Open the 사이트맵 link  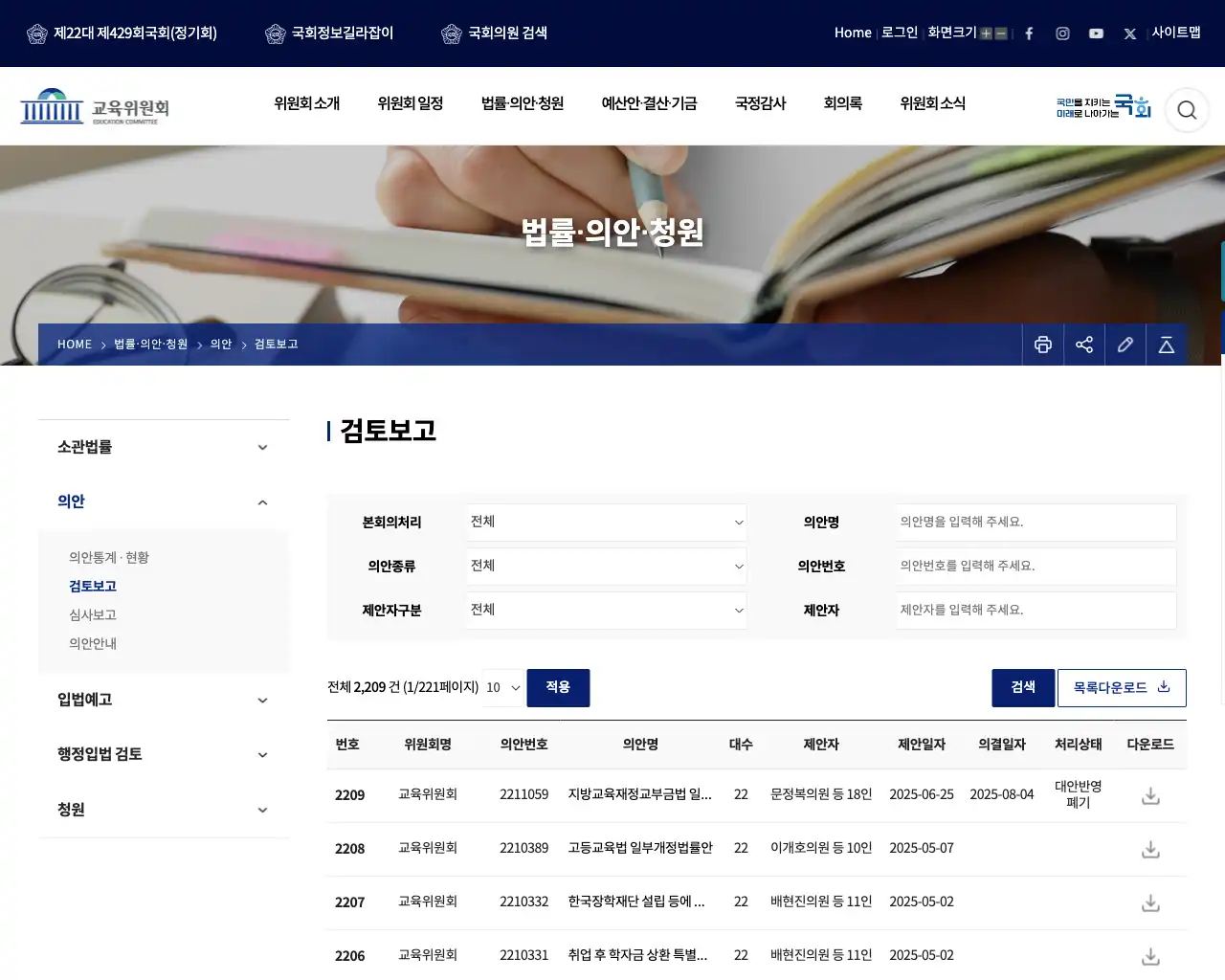(x=1176, y=33)
